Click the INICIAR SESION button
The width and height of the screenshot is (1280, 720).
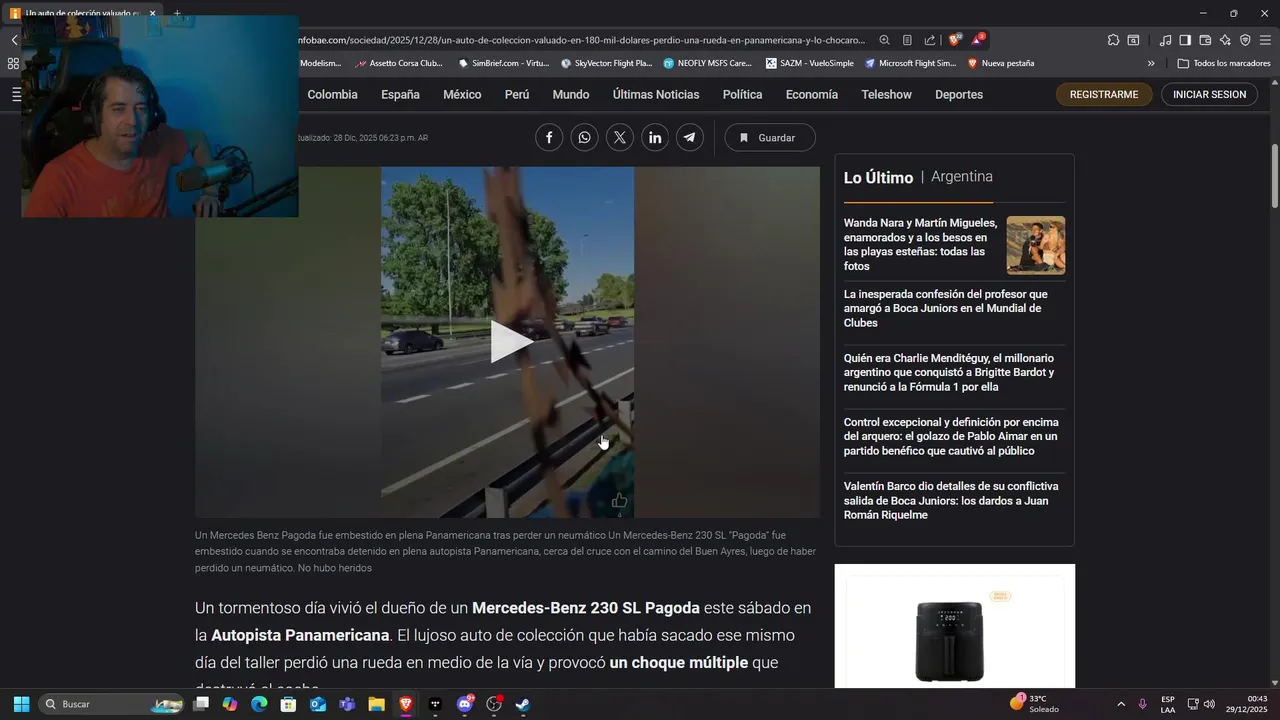point(1209,94)
